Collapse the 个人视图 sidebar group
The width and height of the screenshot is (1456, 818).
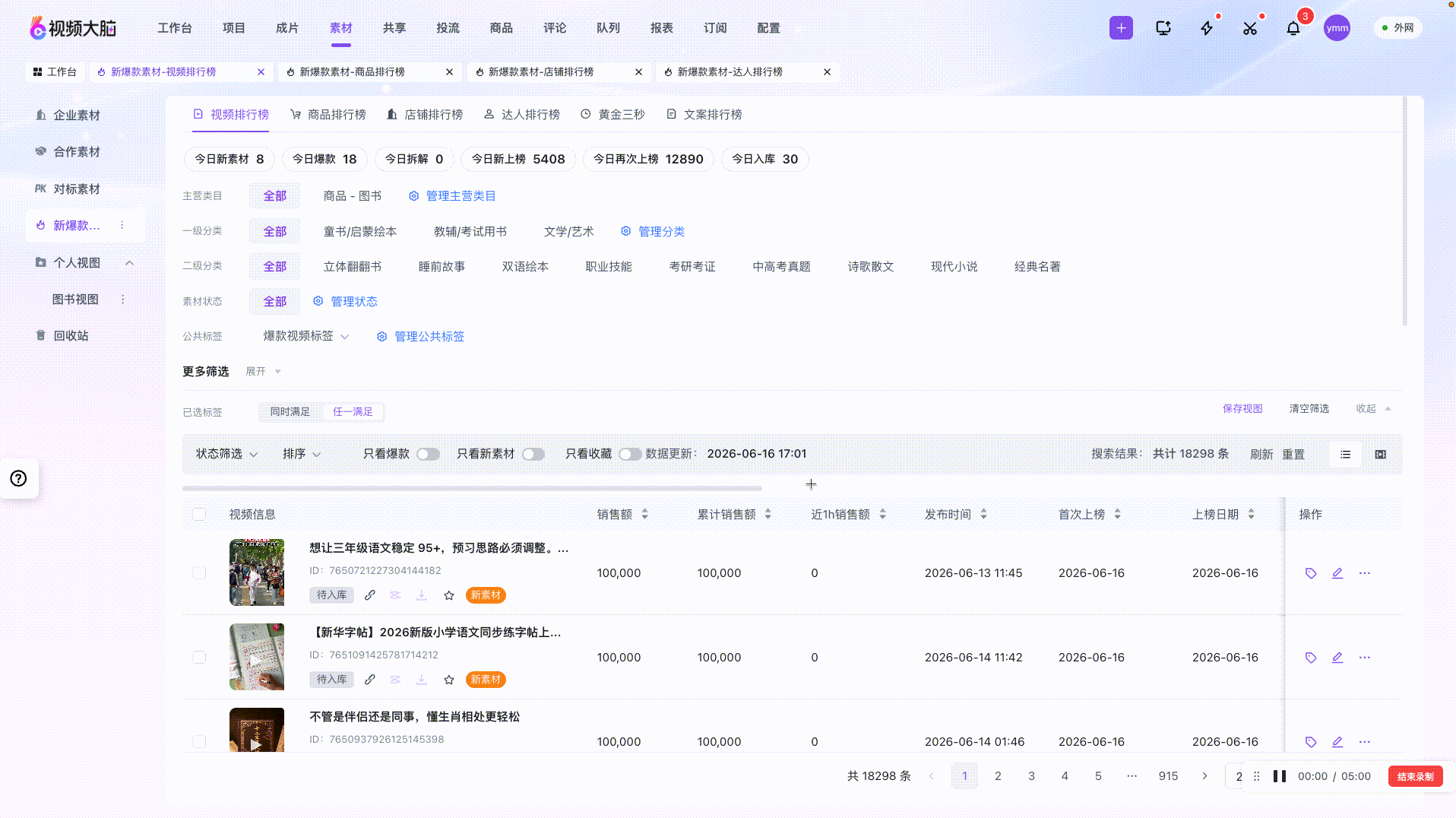point(129,263)
